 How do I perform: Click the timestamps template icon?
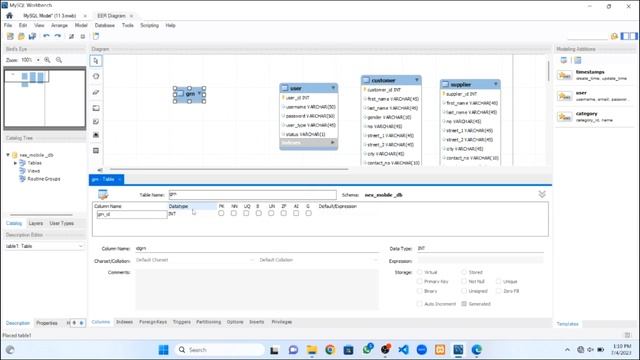point(564,76)
